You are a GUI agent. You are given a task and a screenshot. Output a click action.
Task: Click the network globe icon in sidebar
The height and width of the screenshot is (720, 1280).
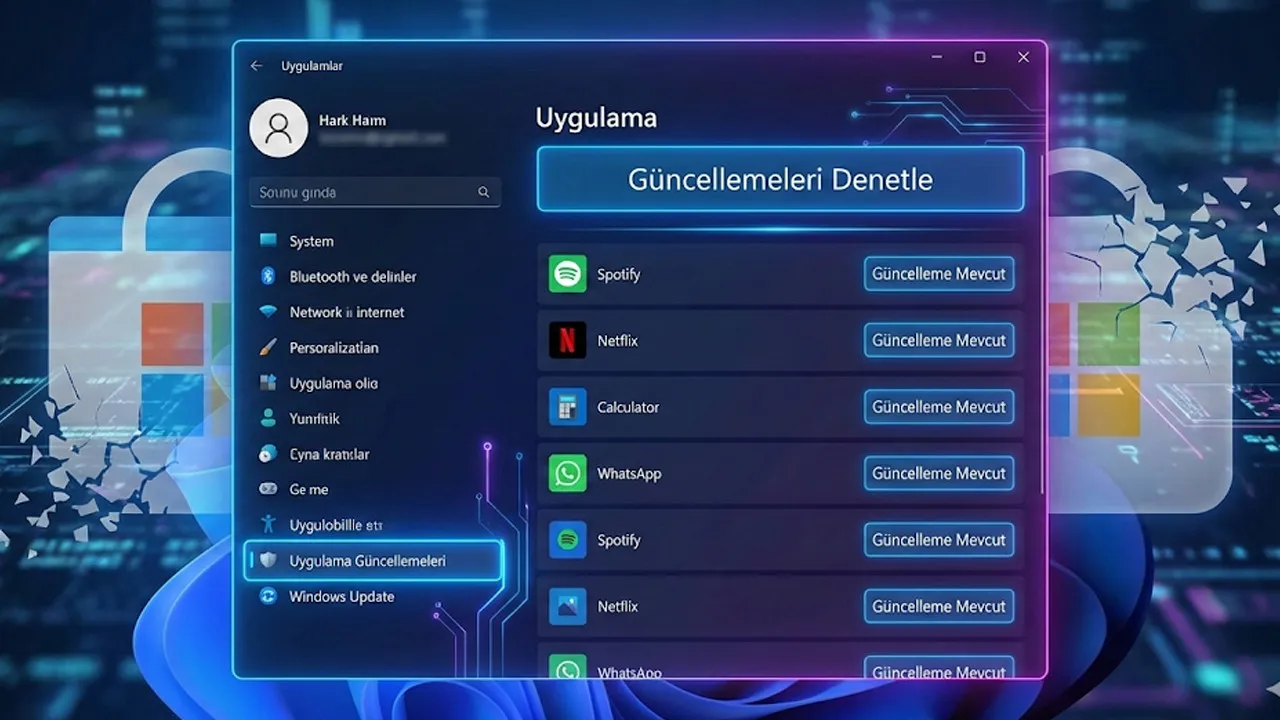(266, 312)
